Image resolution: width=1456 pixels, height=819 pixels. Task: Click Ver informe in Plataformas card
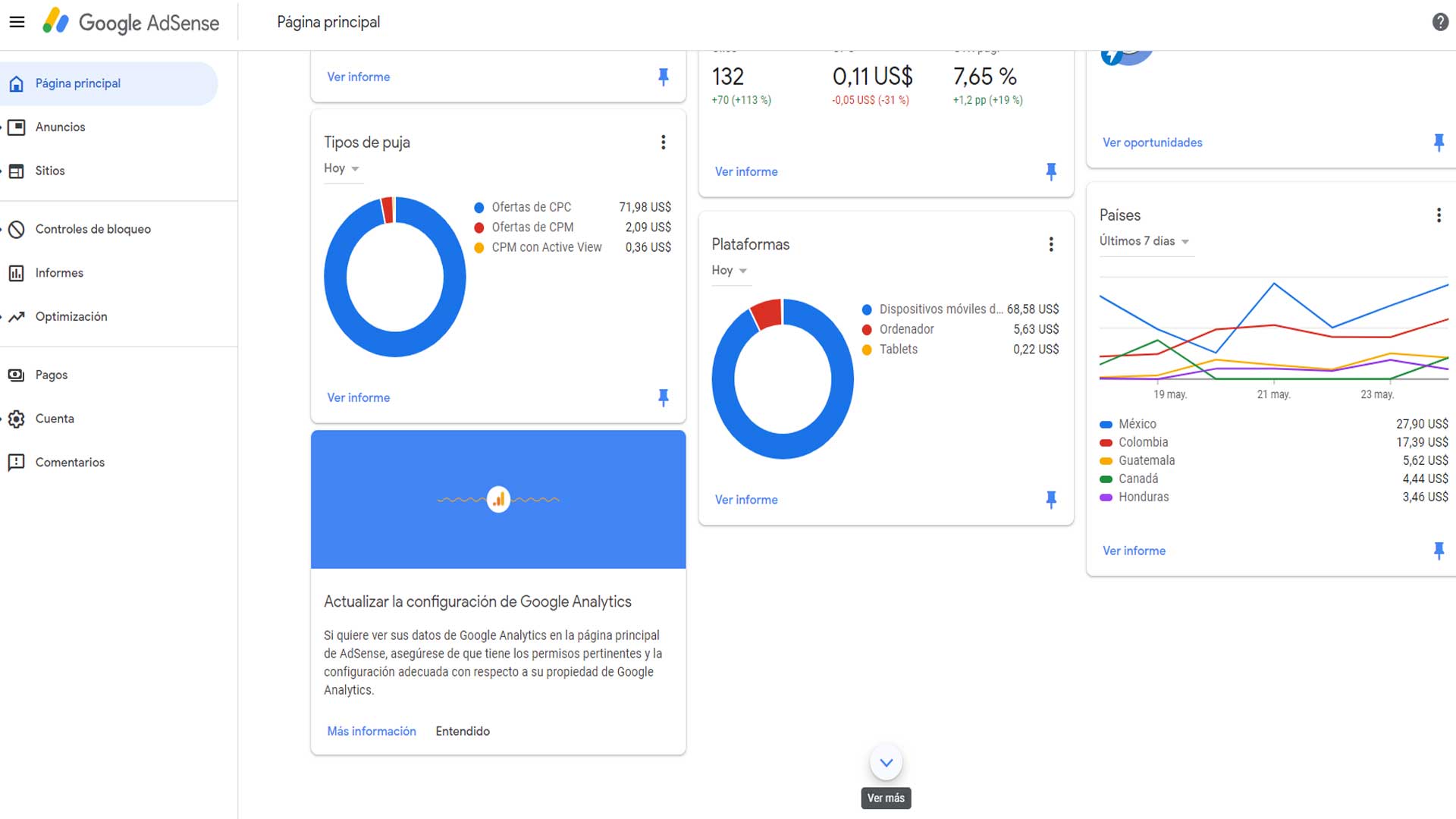pos(746,500)
